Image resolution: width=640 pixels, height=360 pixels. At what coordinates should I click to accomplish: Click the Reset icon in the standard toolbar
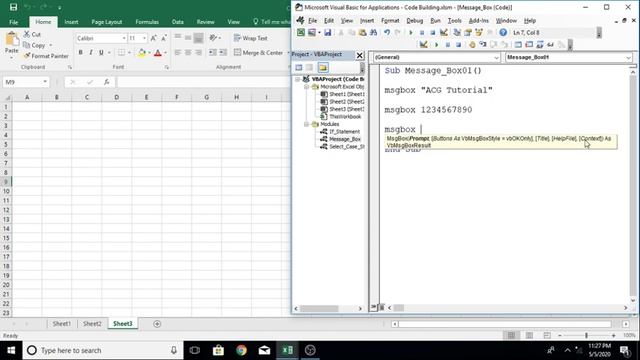coord(432,32)
